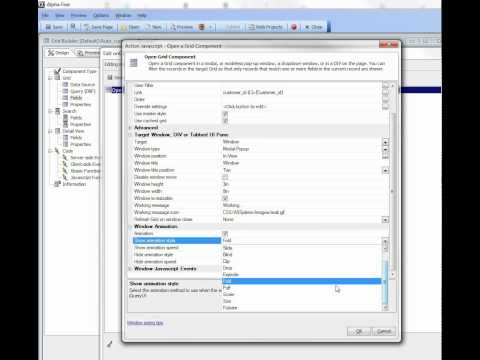Viewport: 480px width, 360px height.
Task: Select Query (DBF) in the tree
Action: (x=83, y=91)
